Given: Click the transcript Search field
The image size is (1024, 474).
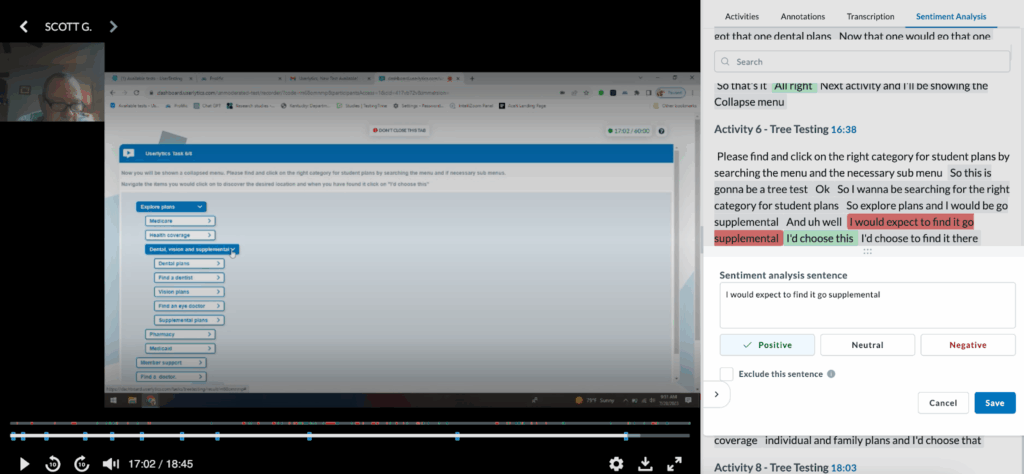Looking at the screenshot, I should click(866, 62).
